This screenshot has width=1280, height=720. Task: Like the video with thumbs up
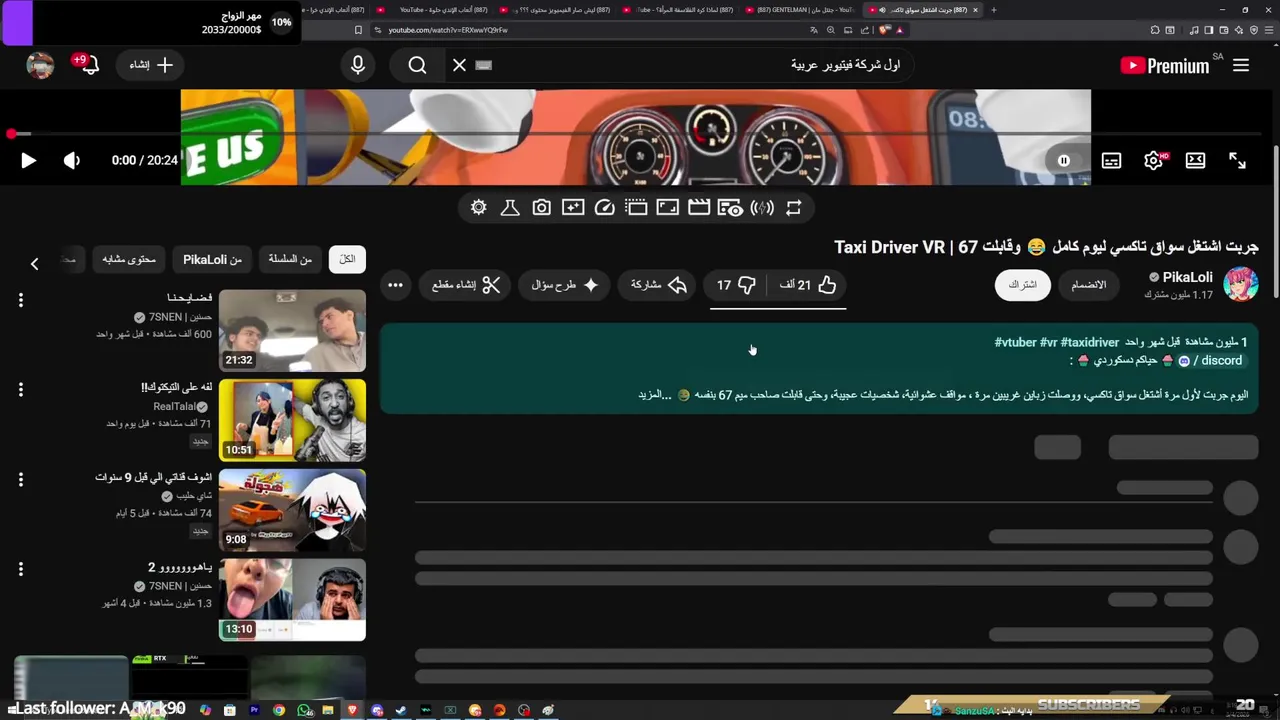(x=807, y=285)
